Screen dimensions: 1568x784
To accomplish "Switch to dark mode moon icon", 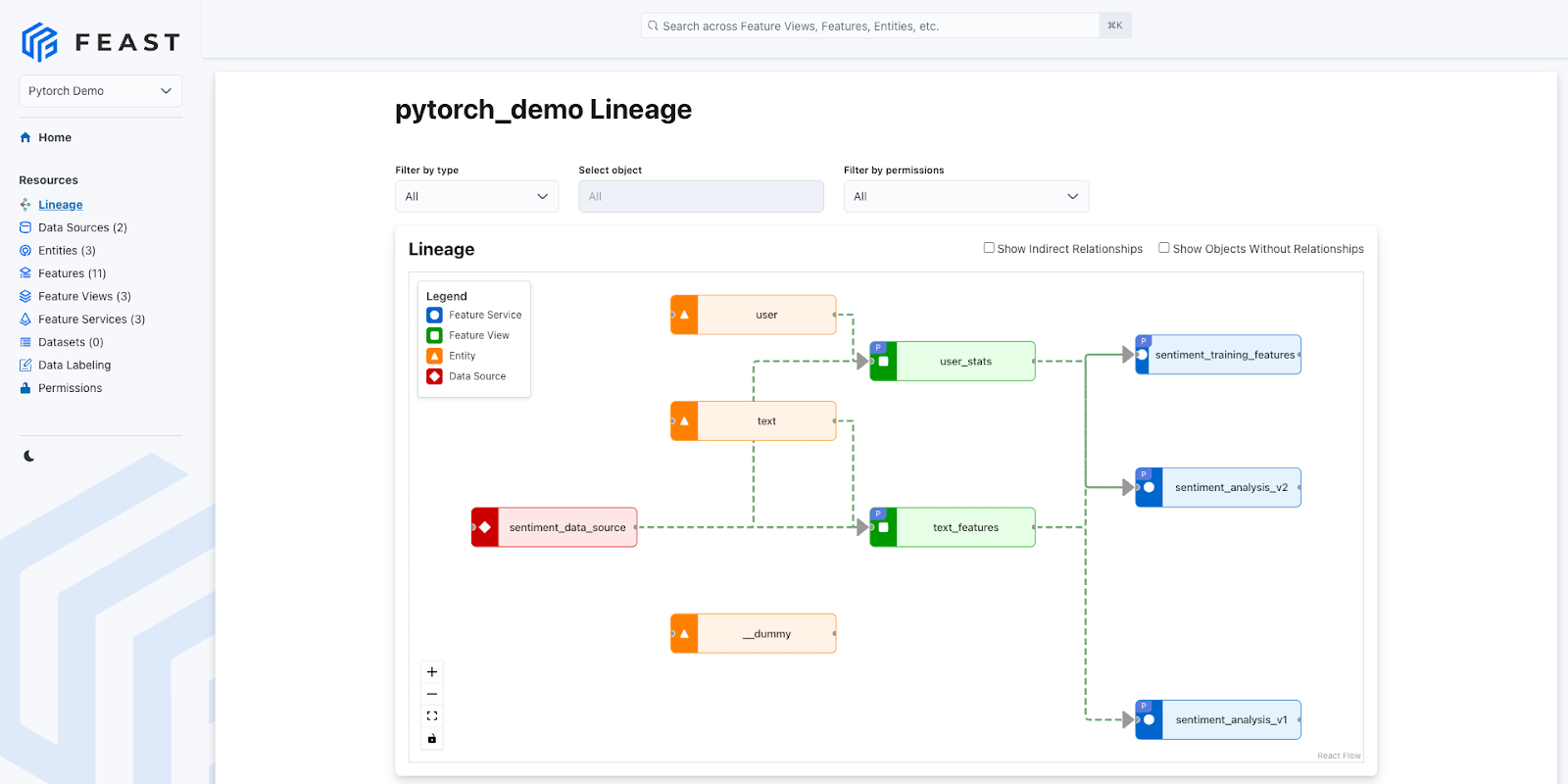I will pyautogui.click(x=29, y=456).
